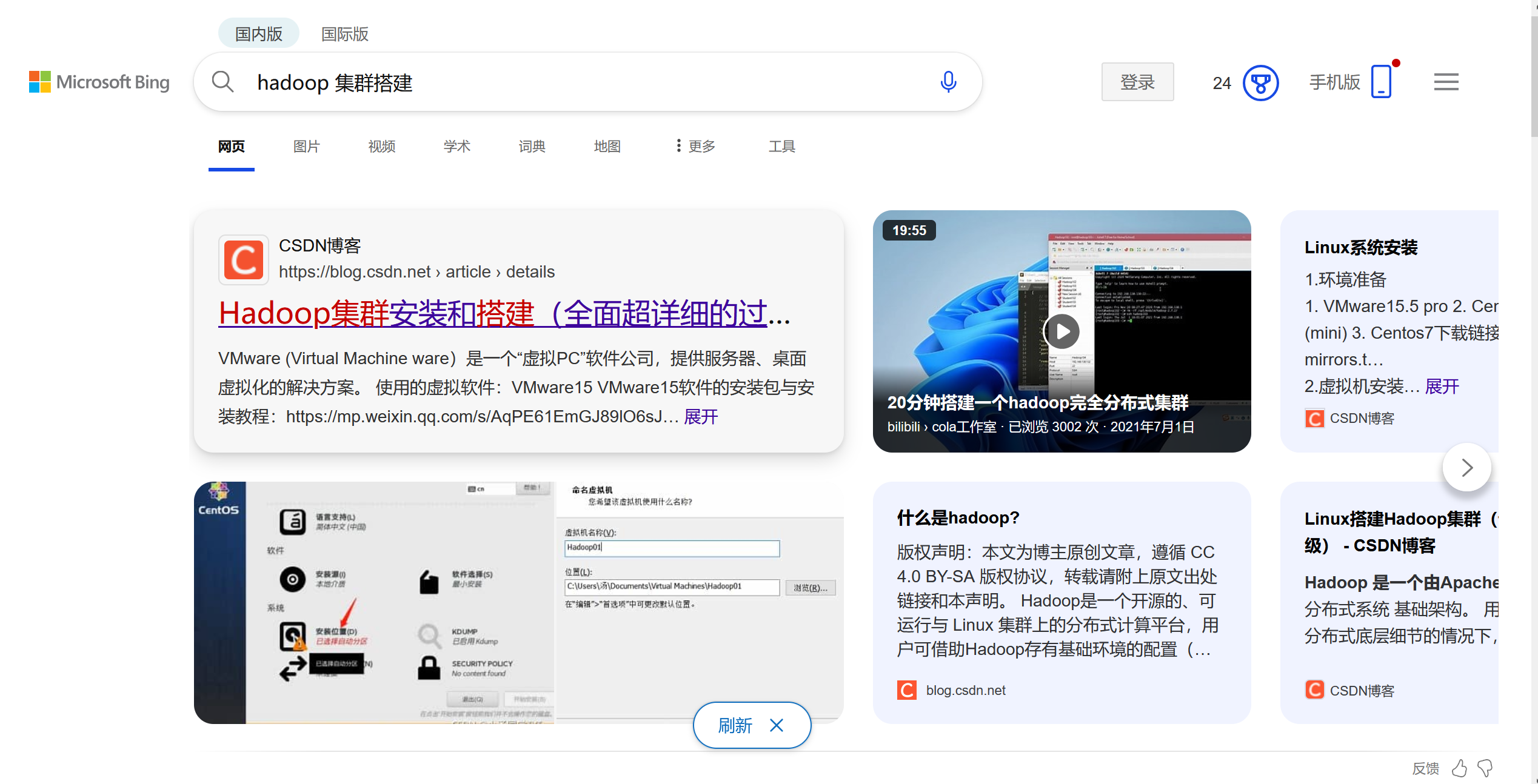Image resolution: width=1538 pixels, height=784 pixels.
Task: Open the rewards medal icon
Action: 1260,82
